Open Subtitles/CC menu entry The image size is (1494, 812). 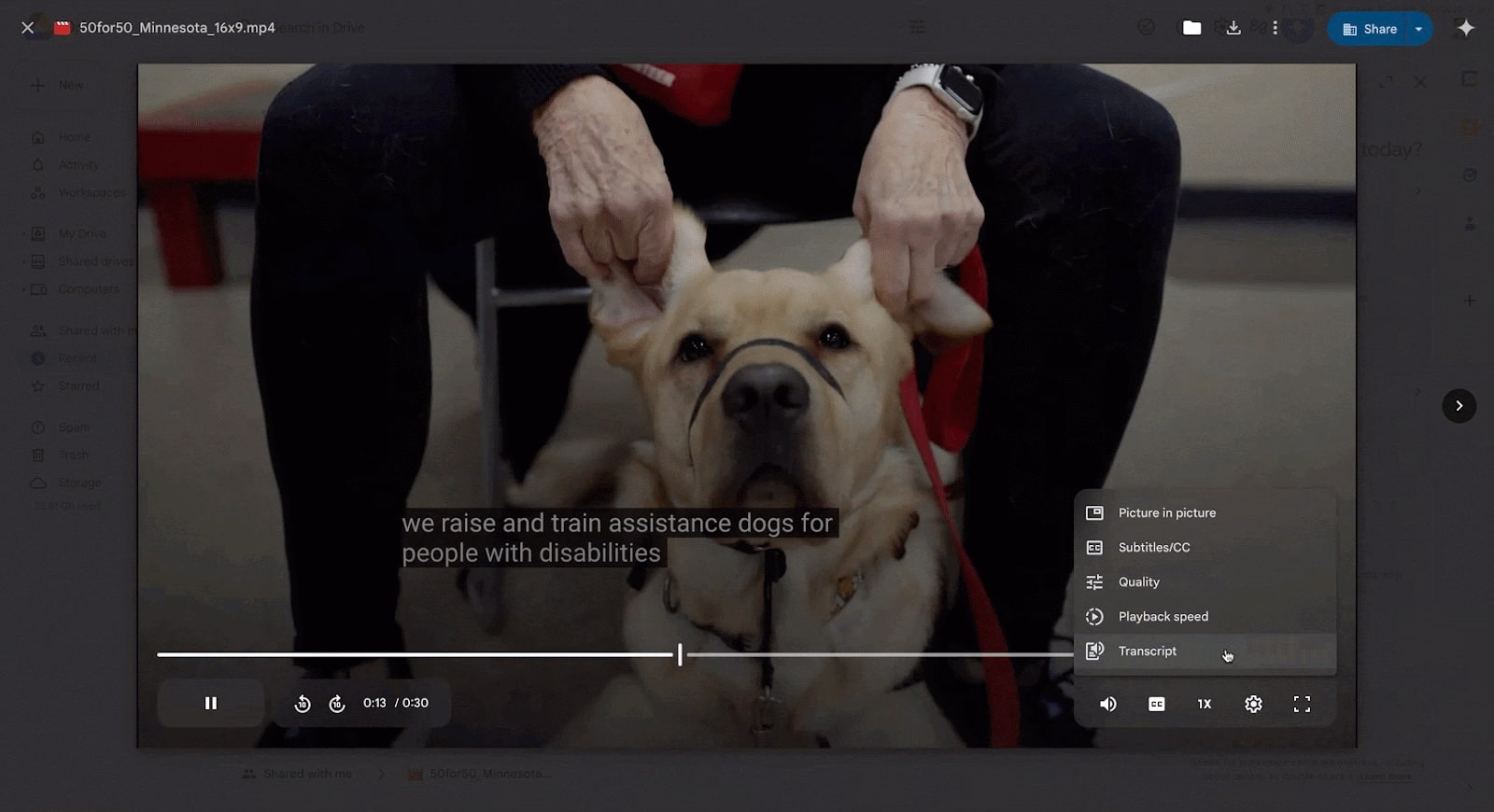(1154, 547)
